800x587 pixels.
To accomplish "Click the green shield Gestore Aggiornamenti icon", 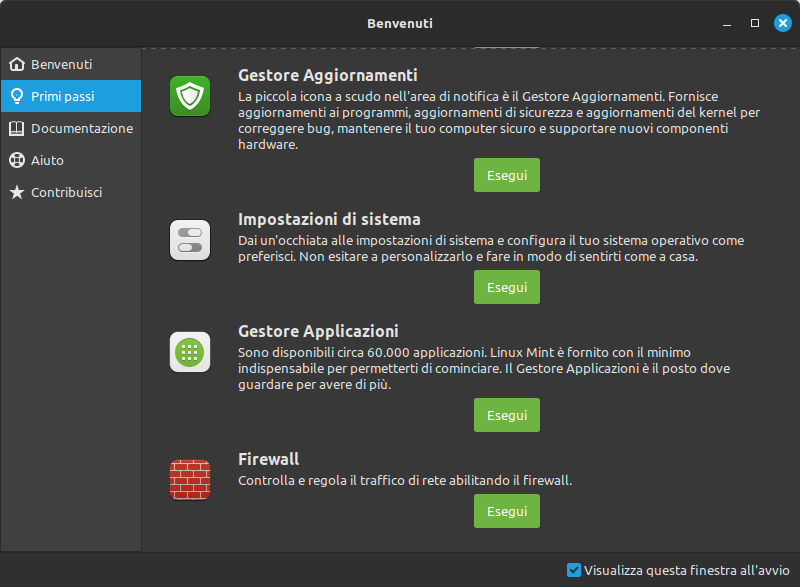I will pos(190,96).
